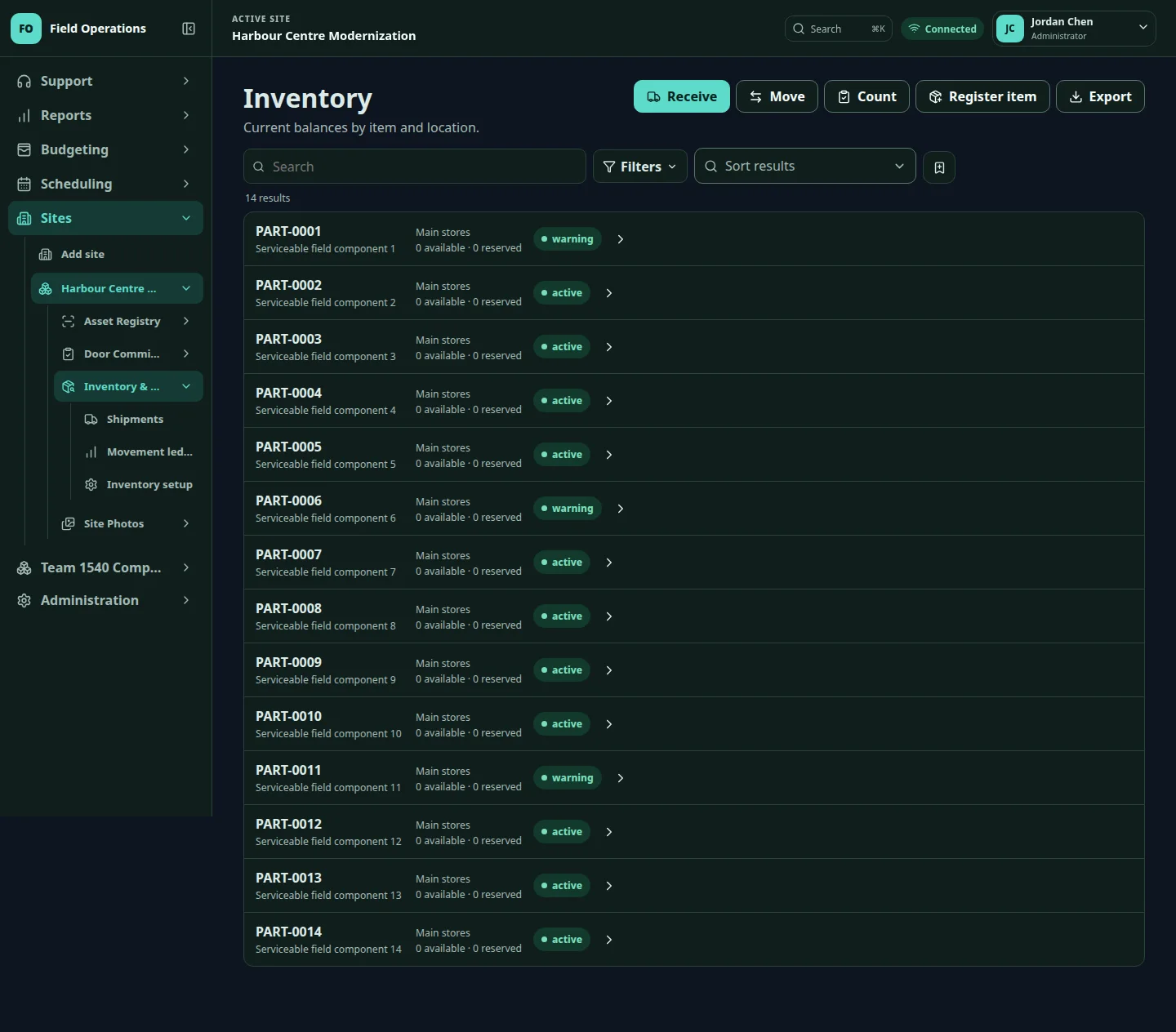Expand the Budgeting menu chevron

[x=186, y=149]
